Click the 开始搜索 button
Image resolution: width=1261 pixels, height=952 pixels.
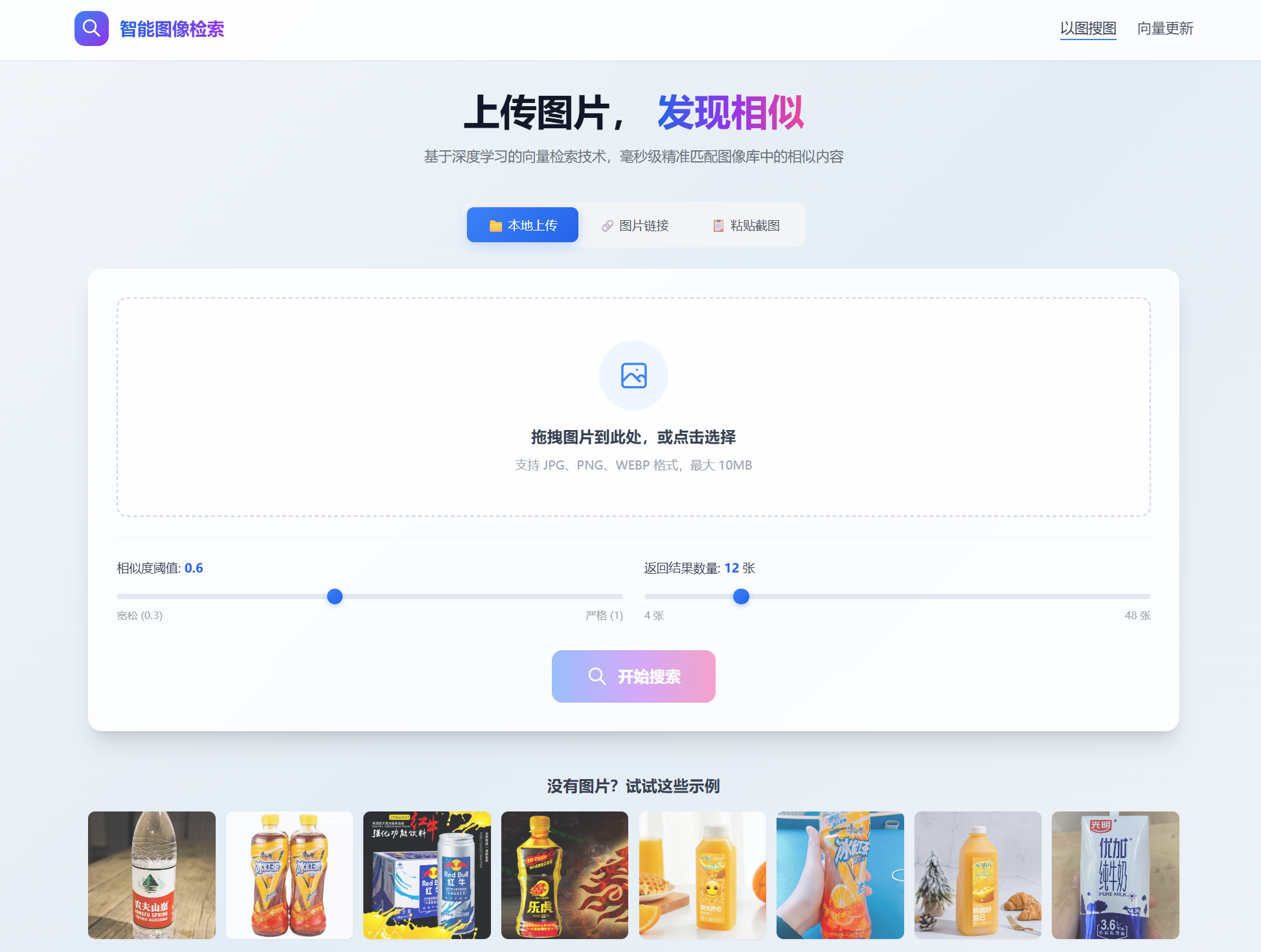[x=633, y=676]
